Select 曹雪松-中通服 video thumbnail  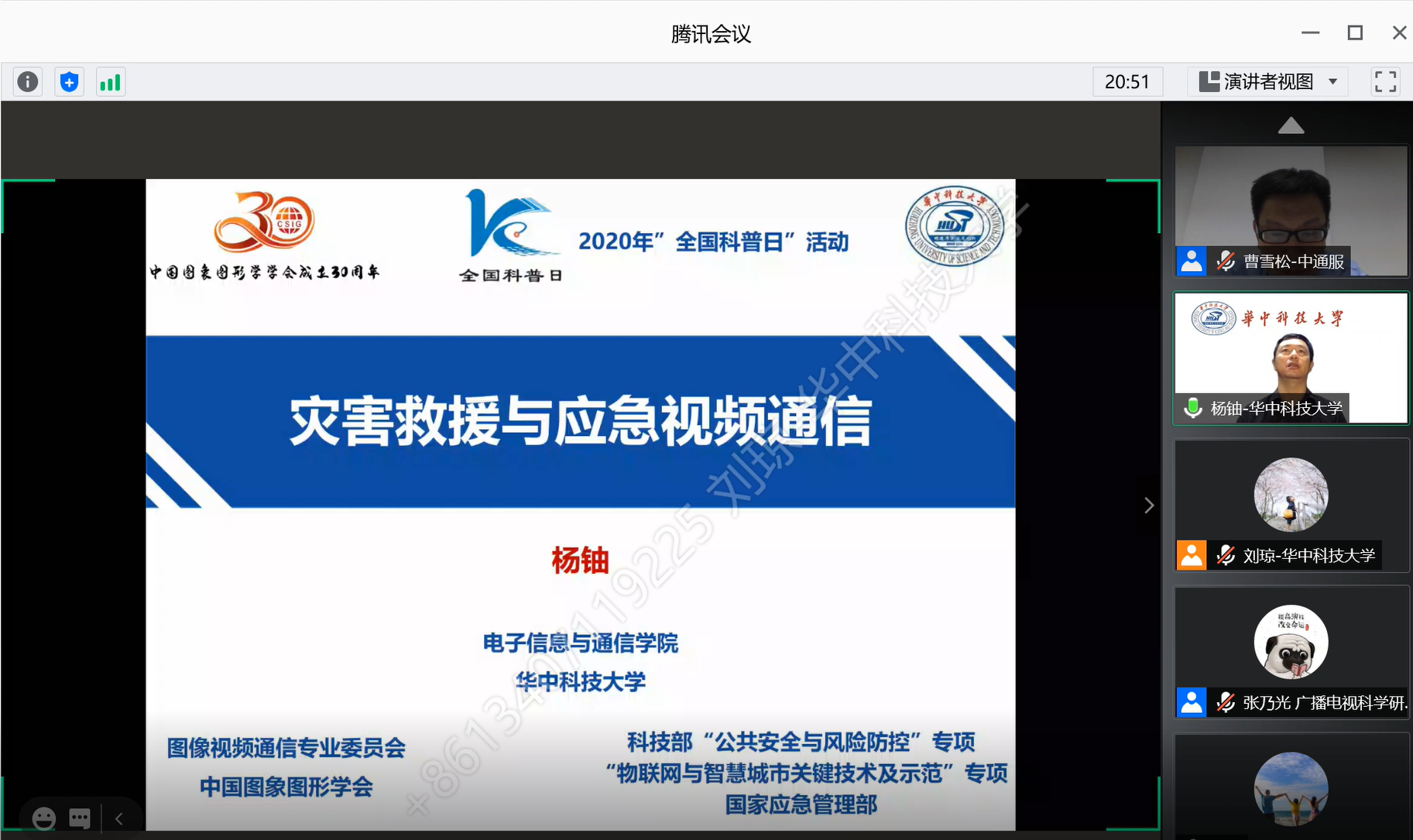[1291, 211]
